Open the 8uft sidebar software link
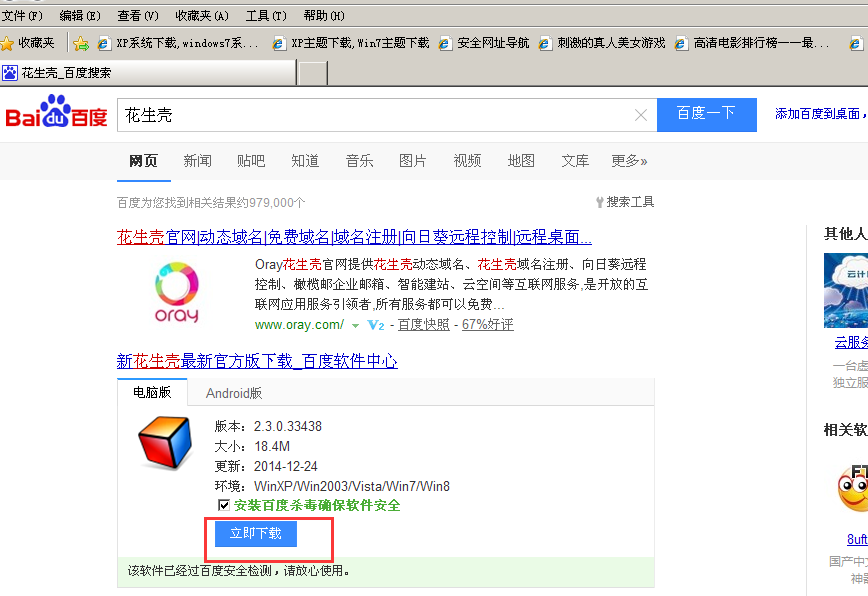The width and height of the screenshot is (868, 596). pyautogui.click(x=857, y=539)
